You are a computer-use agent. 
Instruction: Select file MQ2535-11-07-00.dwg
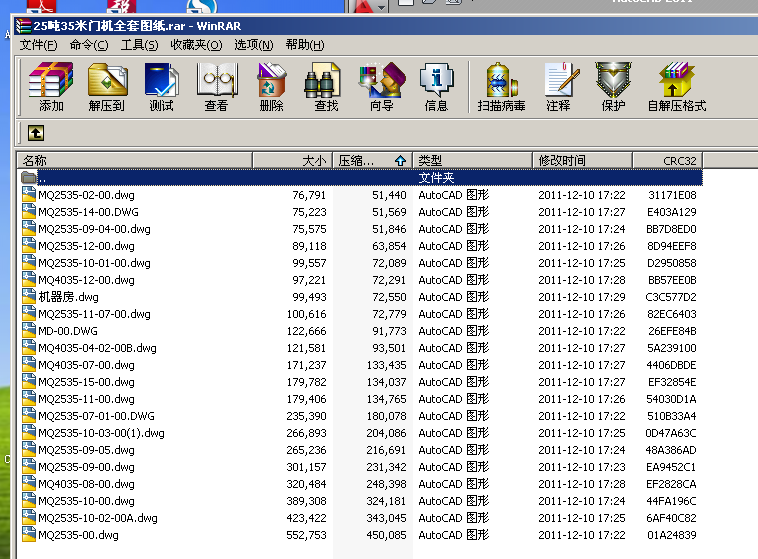click(x=362, y=314)
